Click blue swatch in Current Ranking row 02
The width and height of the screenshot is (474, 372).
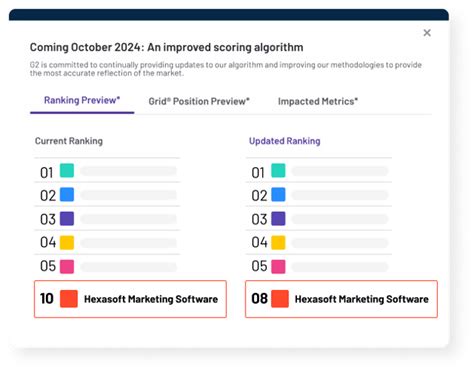pyautogui.click(x=67, y=194)
